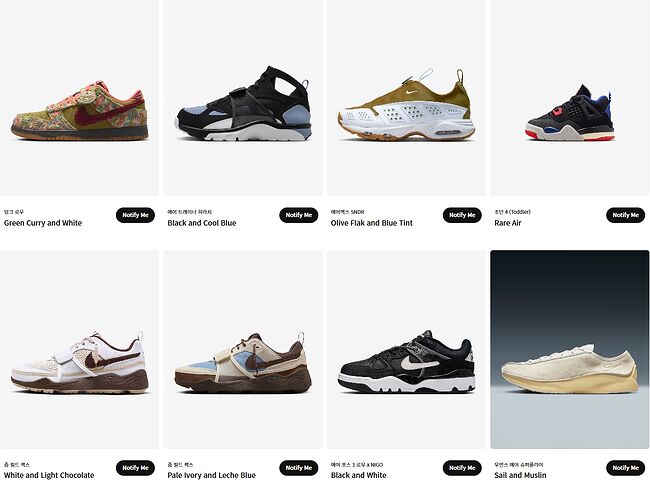Open the Olive Flak Air Max SNDR image

pos(406,98)
